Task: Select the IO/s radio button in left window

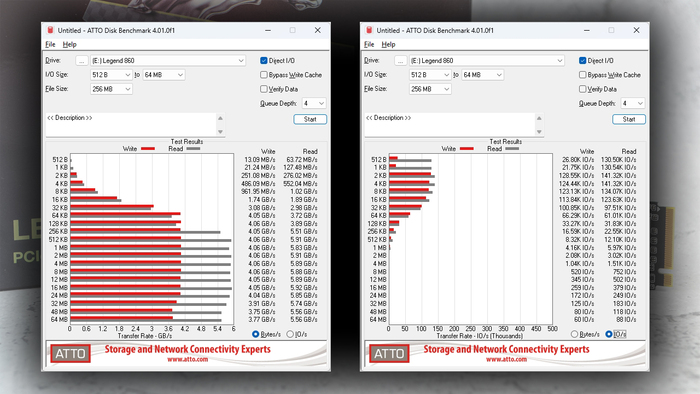Action: (x=290, y=334)
